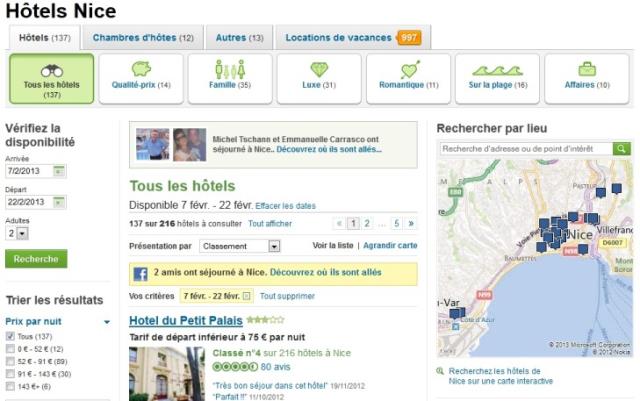Click the Tout supprimer link

click(x=287, y=296)
